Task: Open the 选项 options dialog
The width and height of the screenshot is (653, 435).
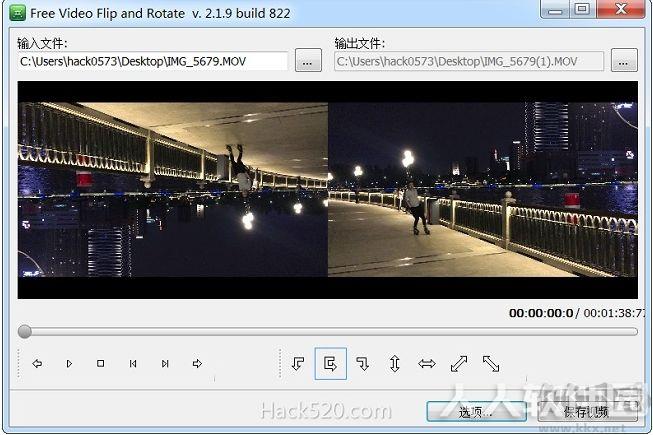Action: tap(476, 412)
